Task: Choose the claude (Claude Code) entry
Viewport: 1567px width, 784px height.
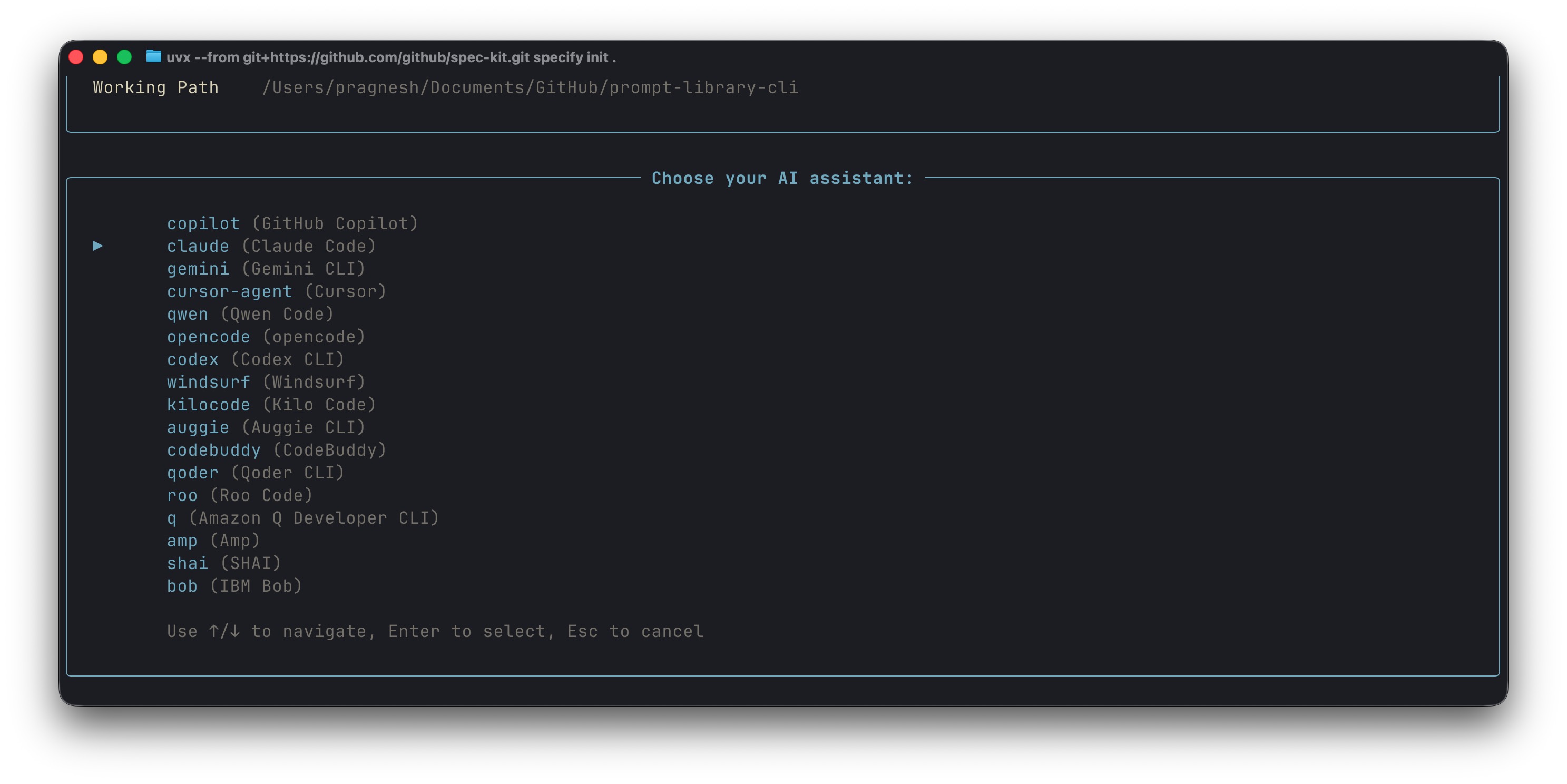Action: coord(271,246)
